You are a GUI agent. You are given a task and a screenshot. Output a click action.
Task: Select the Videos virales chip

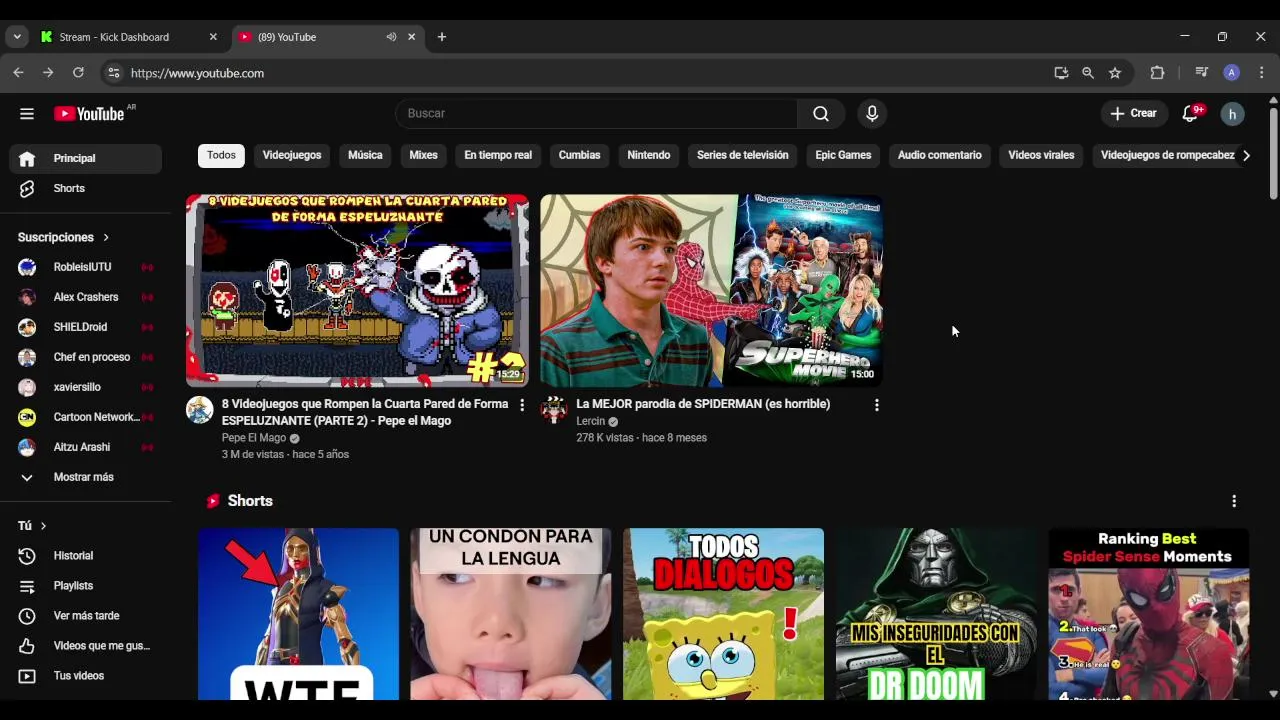pyautogui.click(x=1041, y=155)
